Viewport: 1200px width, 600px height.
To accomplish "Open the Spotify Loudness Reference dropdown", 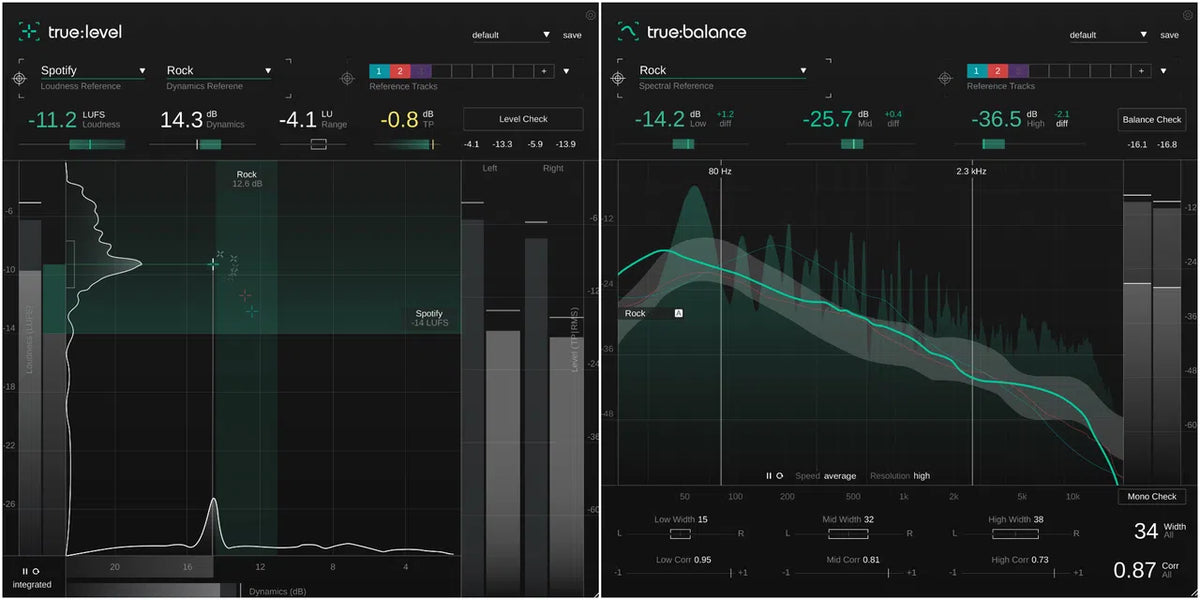I will tap(90, 70).
